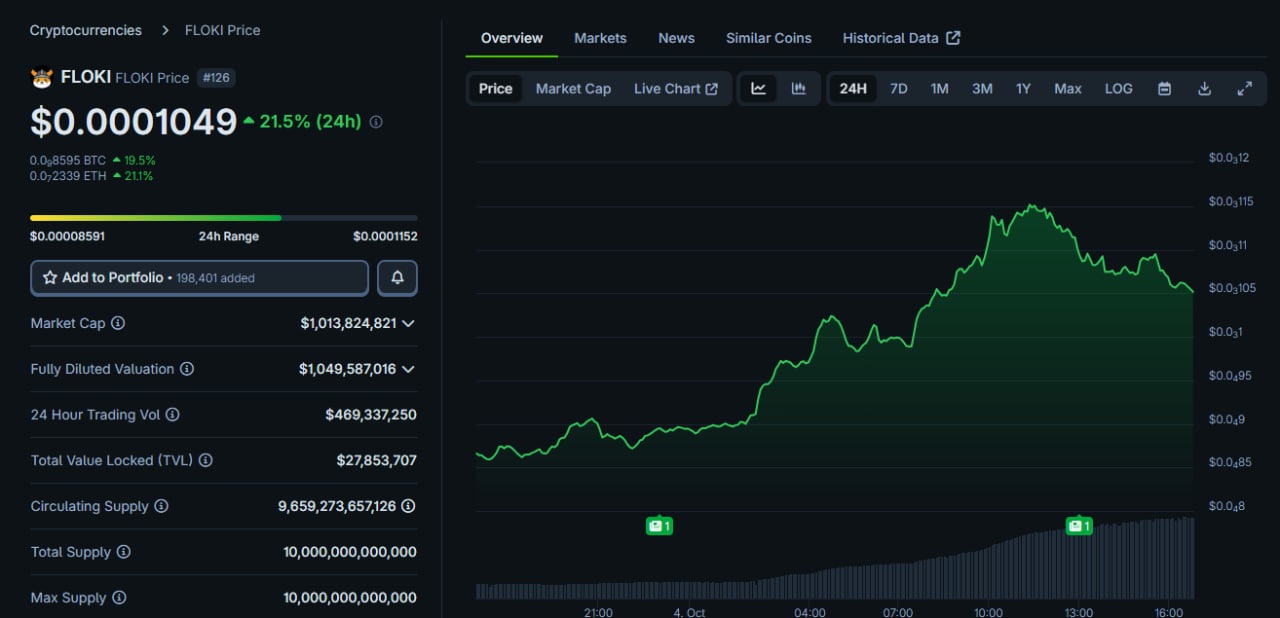Select the 7D time range
This screenshot has height=618, width=1280.
coord(898,89)
